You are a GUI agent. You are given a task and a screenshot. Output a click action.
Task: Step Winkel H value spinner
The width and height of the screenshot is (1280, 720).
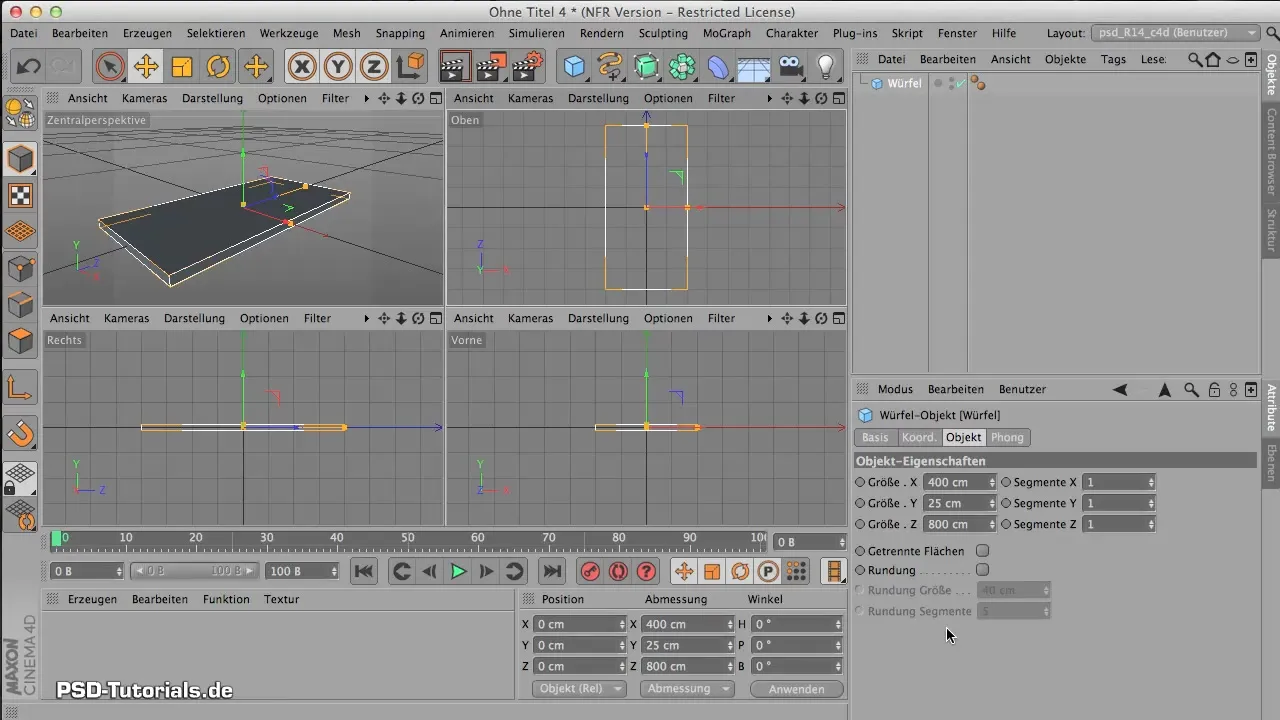click(838, 624)
